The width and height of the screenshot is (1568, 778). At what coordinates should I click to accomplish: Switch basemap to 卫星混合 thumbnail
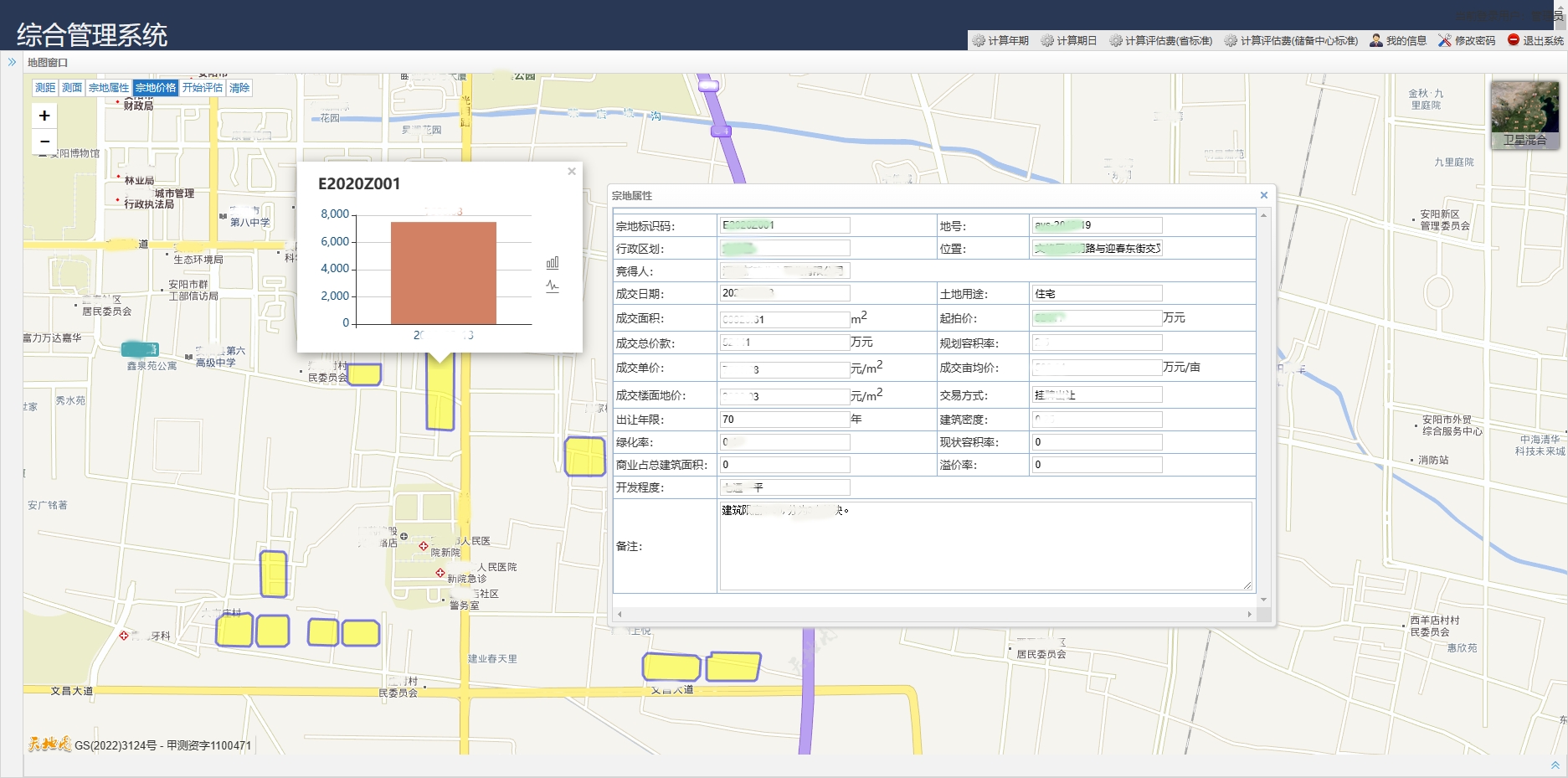pyautogui.click(x=1524, y=115)
